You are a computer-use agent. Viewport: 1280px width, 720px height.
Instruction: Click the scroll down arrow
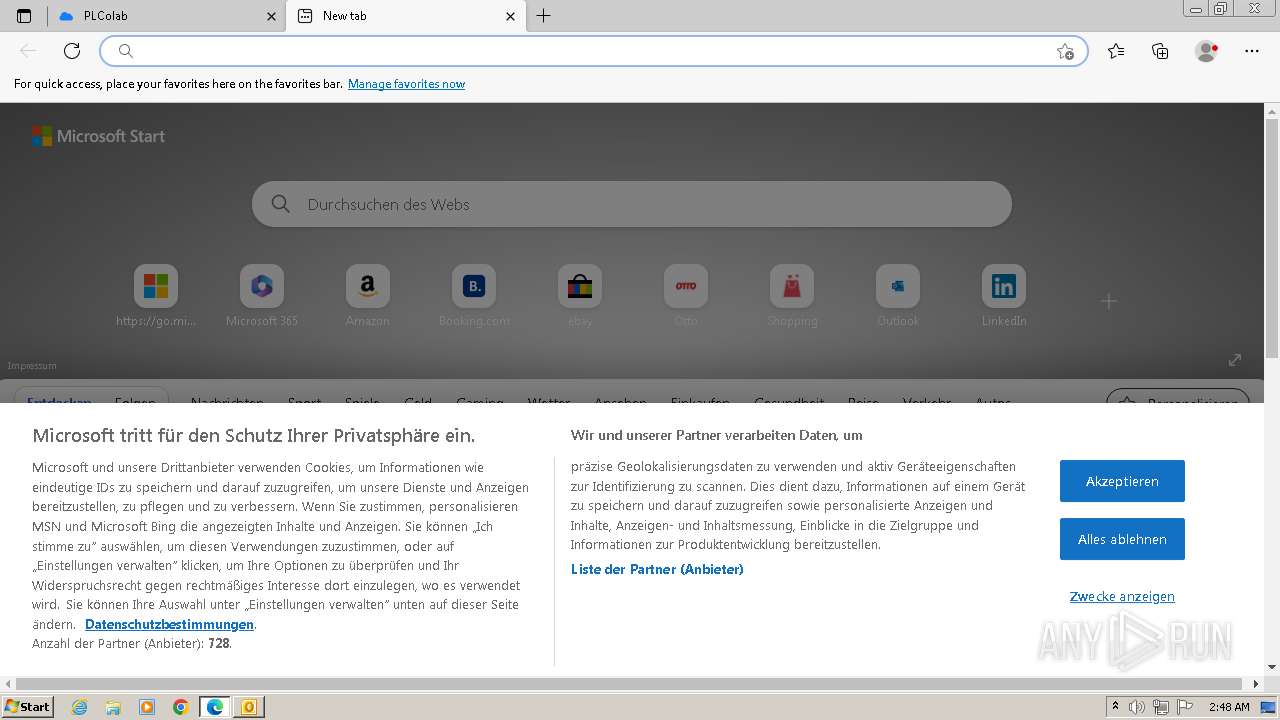pyautogui.click(x=1272, y=667)
